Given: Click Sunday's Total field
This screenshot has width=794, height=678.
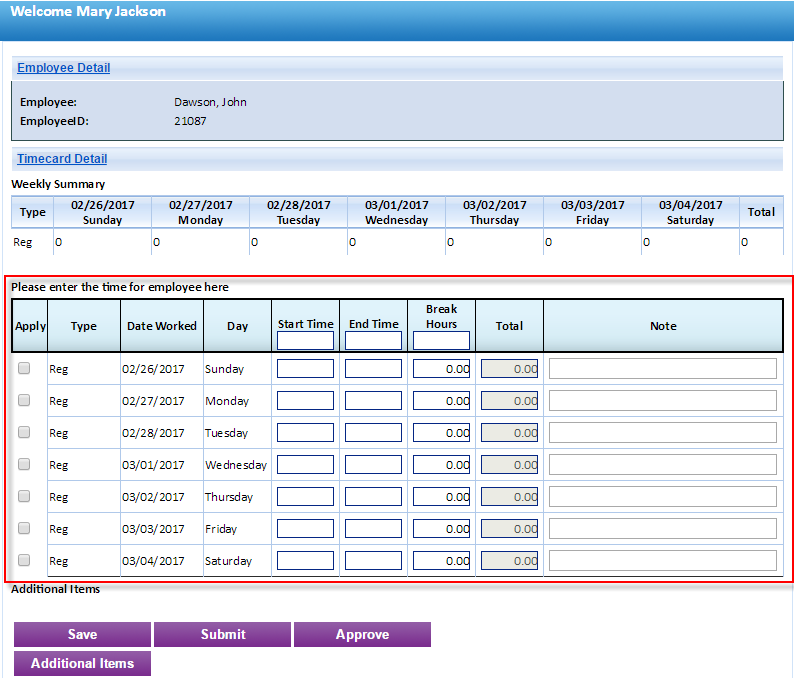Looking at the screenshot, I should [509, 369].
